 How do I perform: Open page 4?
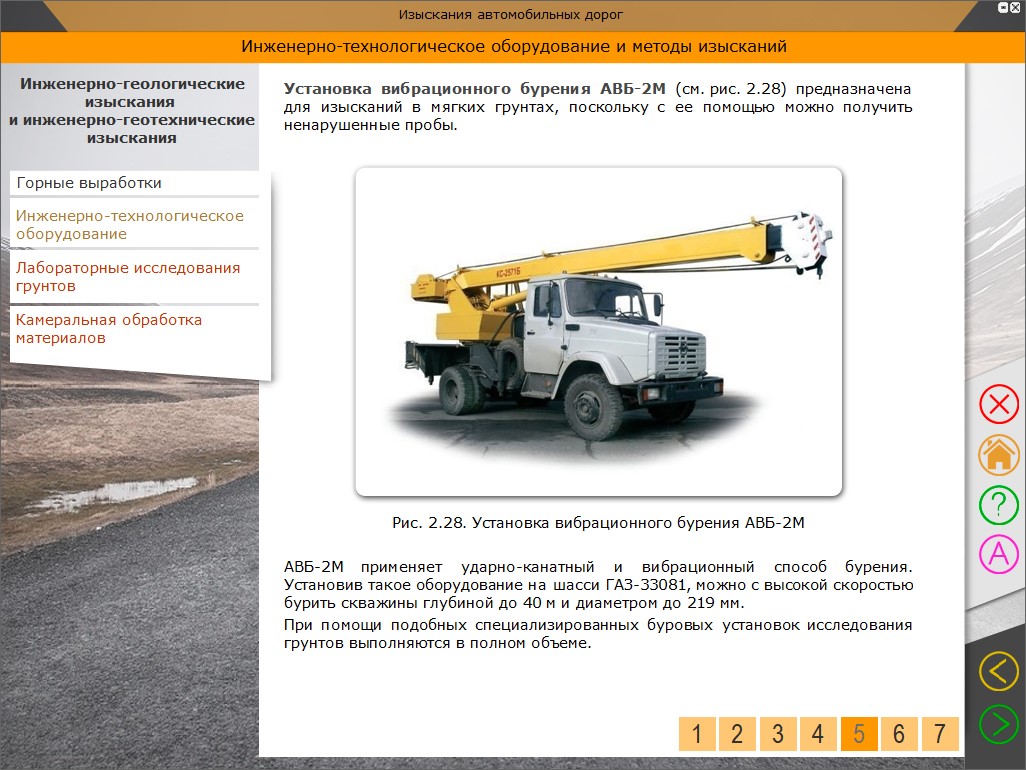[x=818, y=734]
